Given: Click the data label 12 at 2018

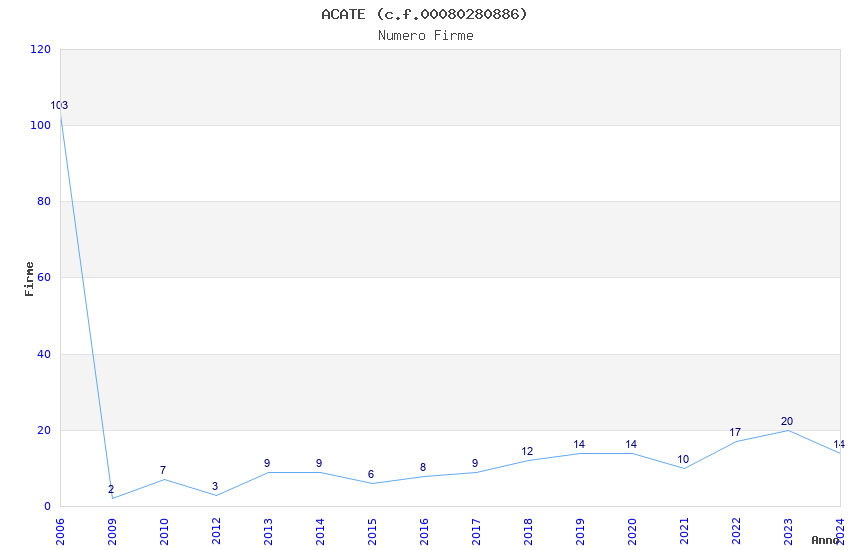Looking at the screenshot, I should [527, 451].
